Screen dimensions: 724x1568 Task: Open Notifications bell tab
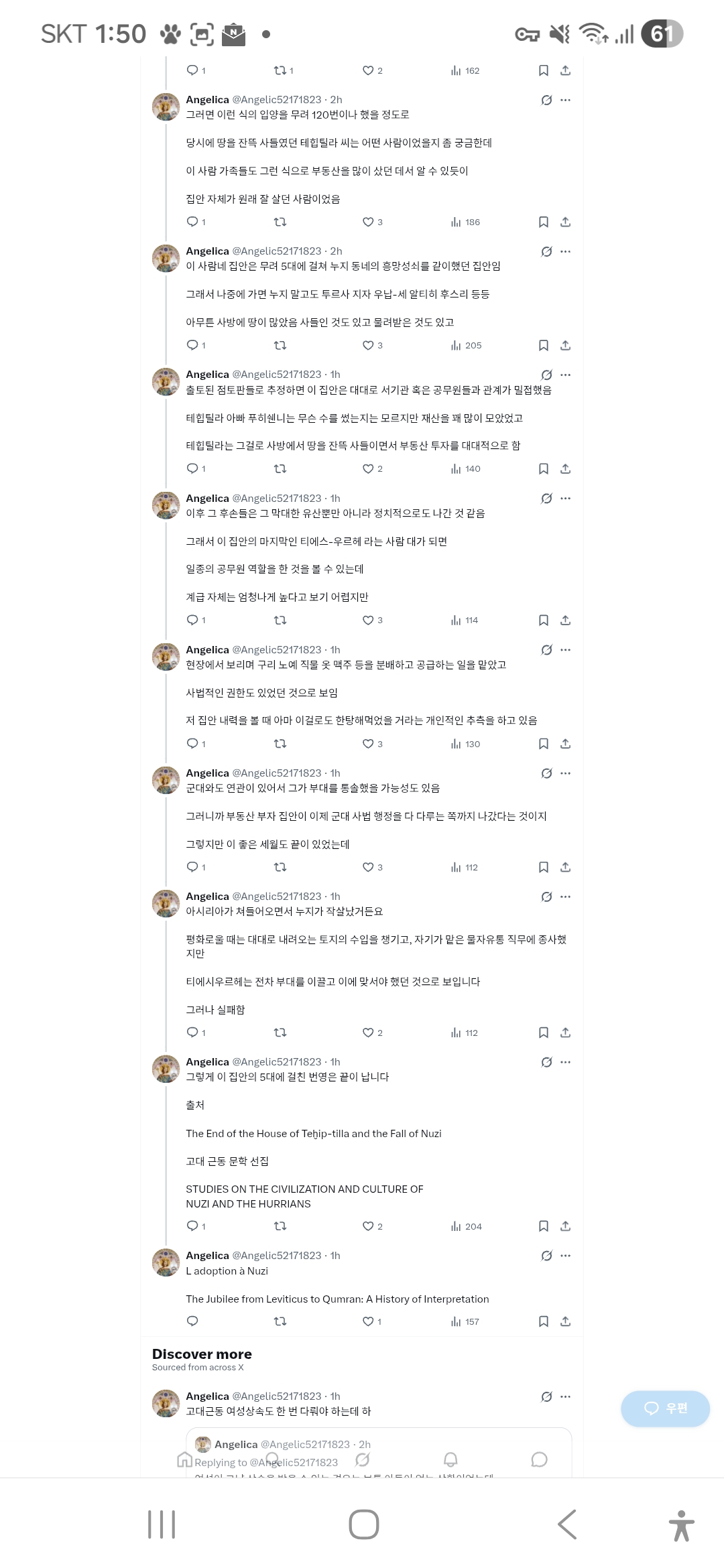point(450,1459)
